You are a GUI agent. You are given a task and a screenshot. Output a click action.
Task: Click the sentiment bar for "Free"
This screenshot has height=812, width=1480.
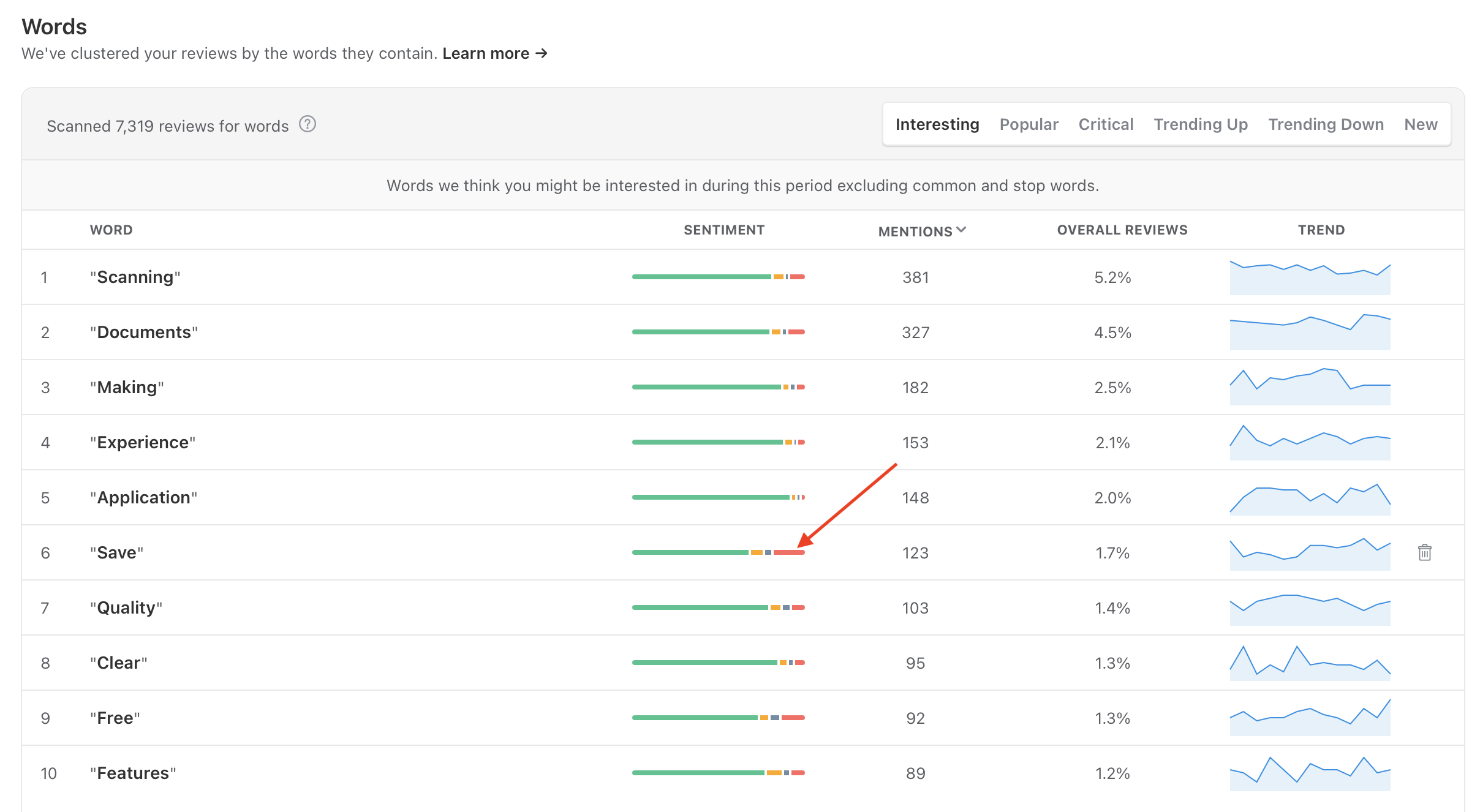pos(718,718)
